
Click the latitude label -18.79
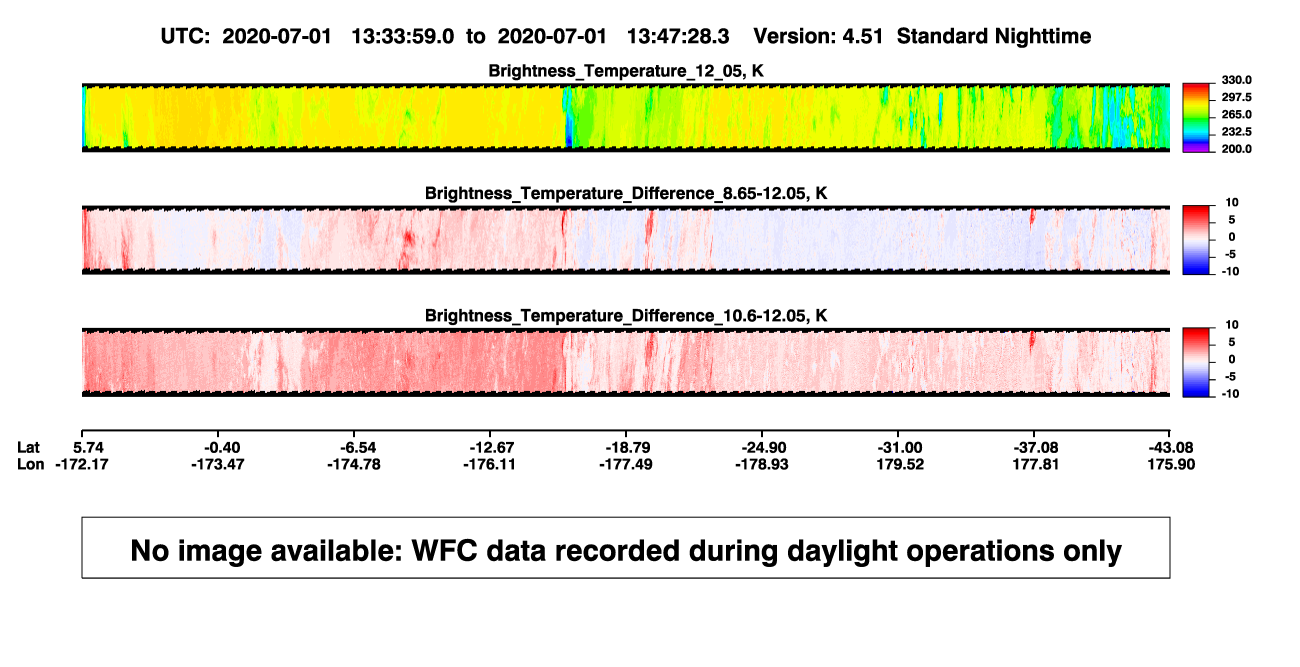(626, 447)
